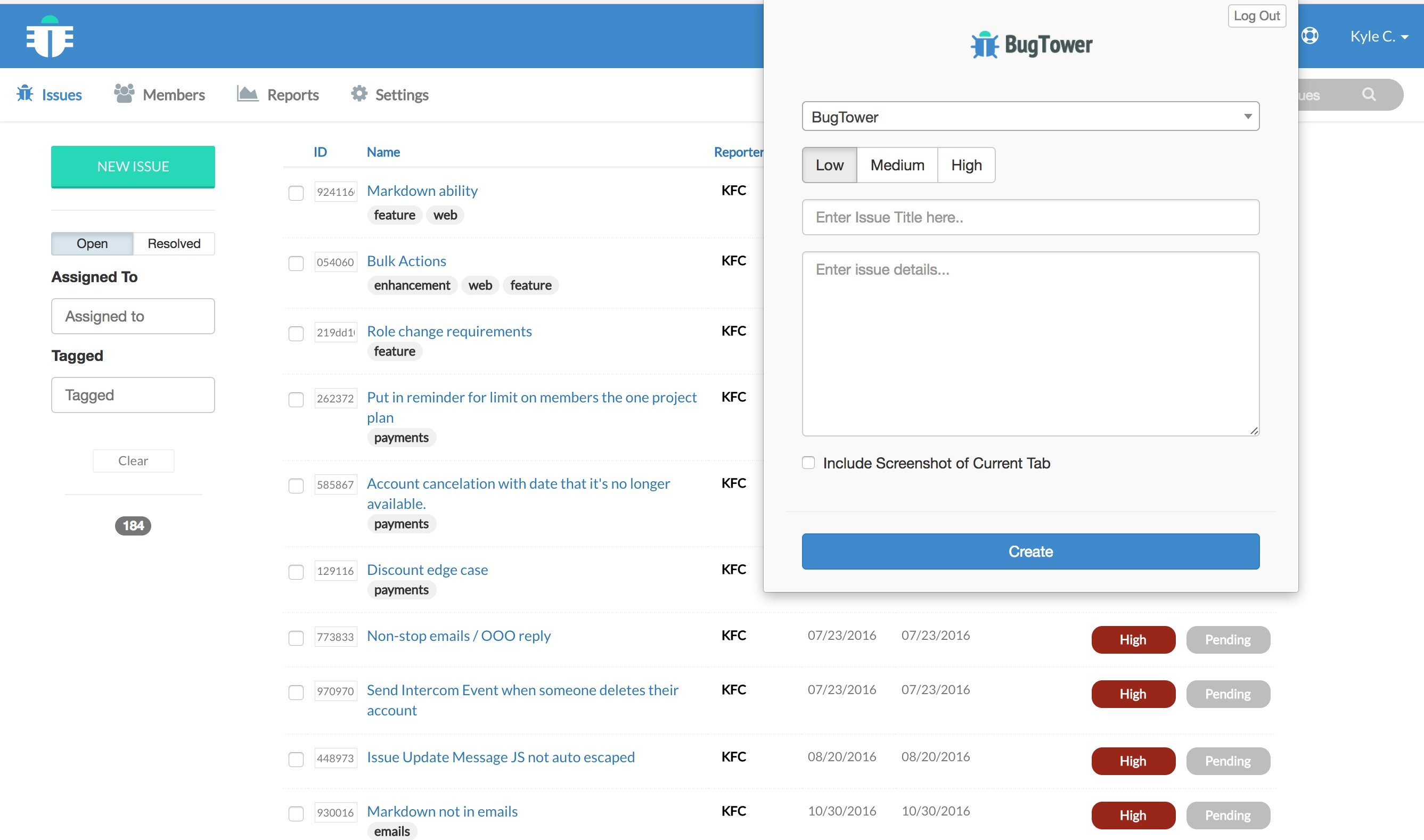Go to the Members tab

160,94
